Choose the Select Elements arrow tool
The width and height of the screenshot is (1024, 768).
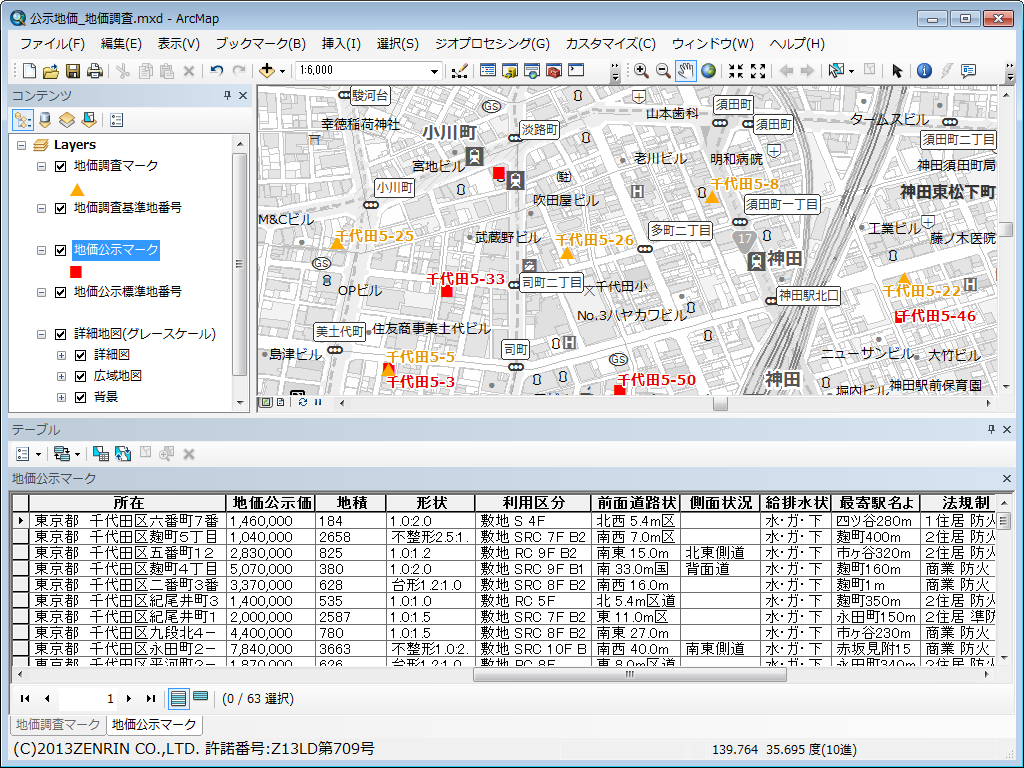(x=897, y=71)
